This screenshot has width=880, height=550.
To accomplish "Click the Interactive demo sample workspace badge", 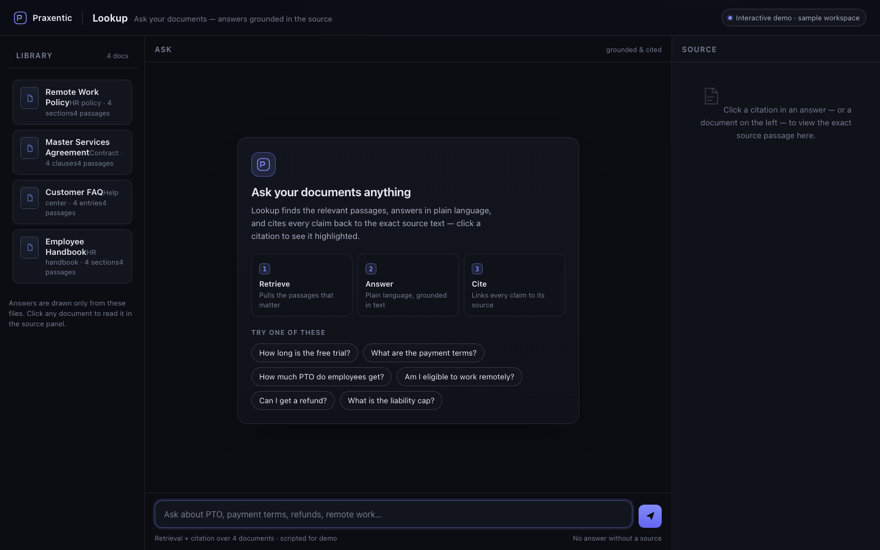I will point(794,18).
